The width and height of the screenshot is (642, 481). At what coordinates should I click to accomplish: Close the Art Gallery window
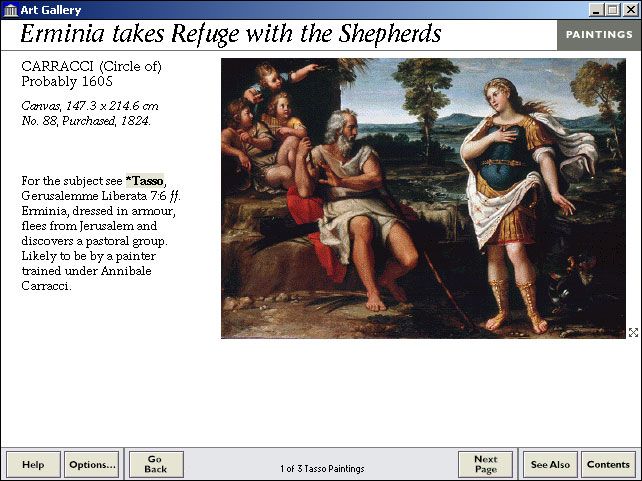(631, 10)
